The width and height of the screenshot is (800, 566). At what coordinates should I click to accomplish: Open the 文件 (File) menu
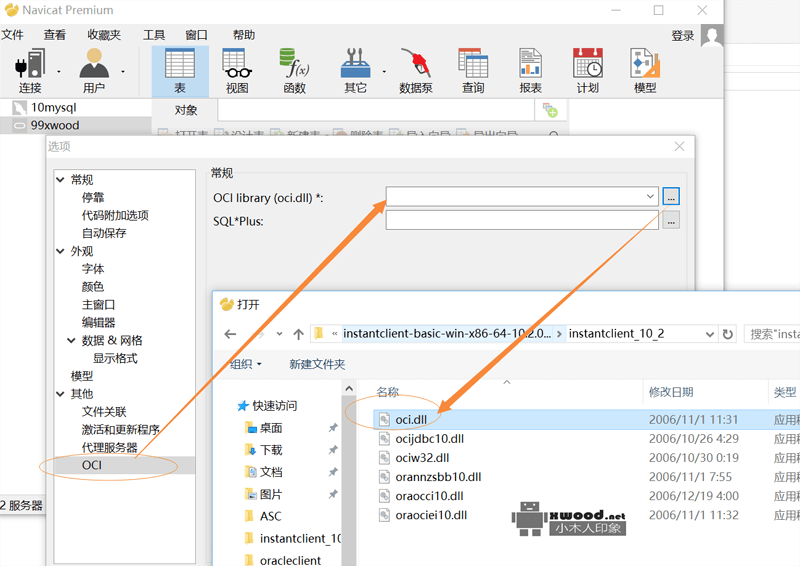(12, 35)
